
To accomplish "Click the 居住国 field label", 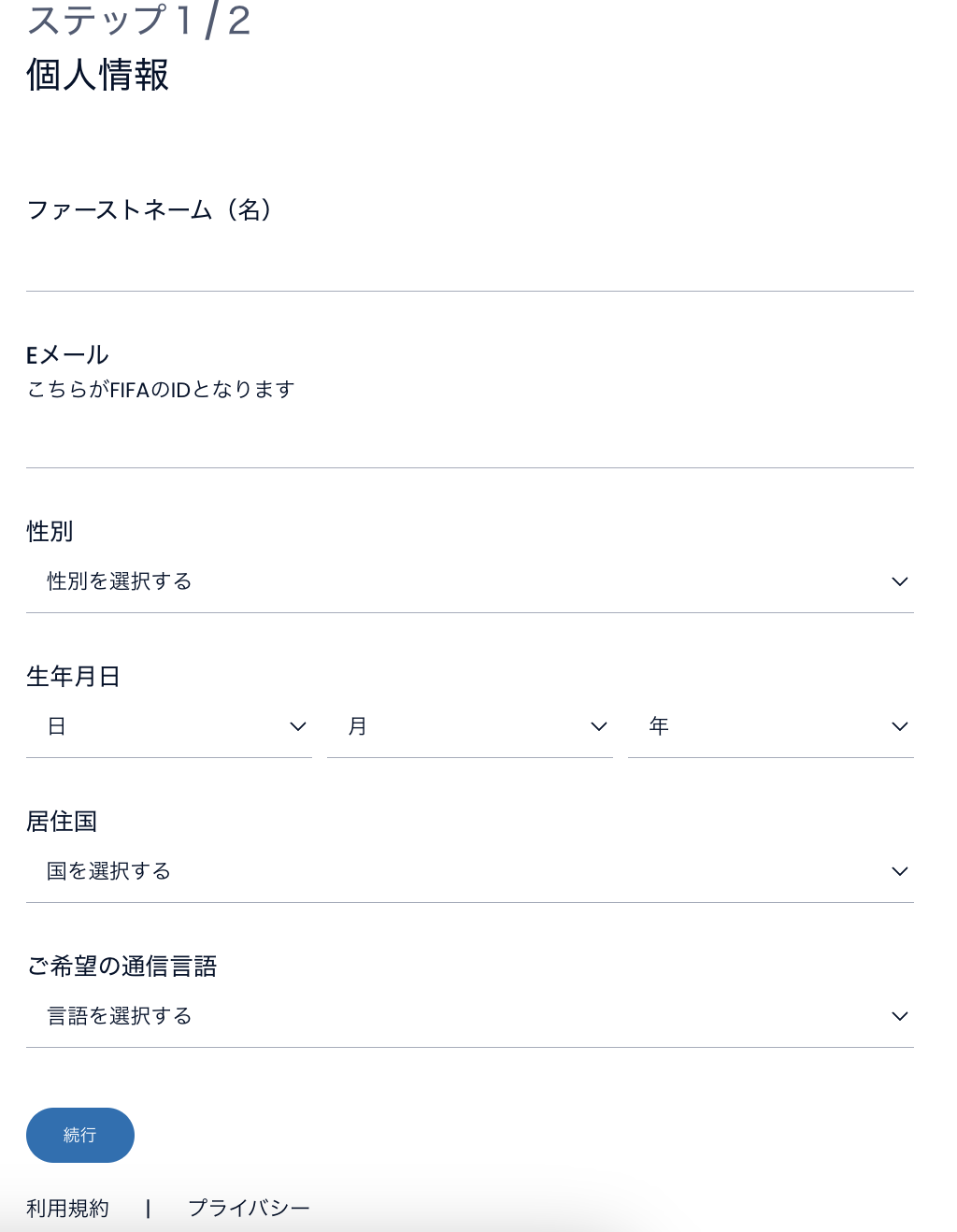I will (62, 822).
